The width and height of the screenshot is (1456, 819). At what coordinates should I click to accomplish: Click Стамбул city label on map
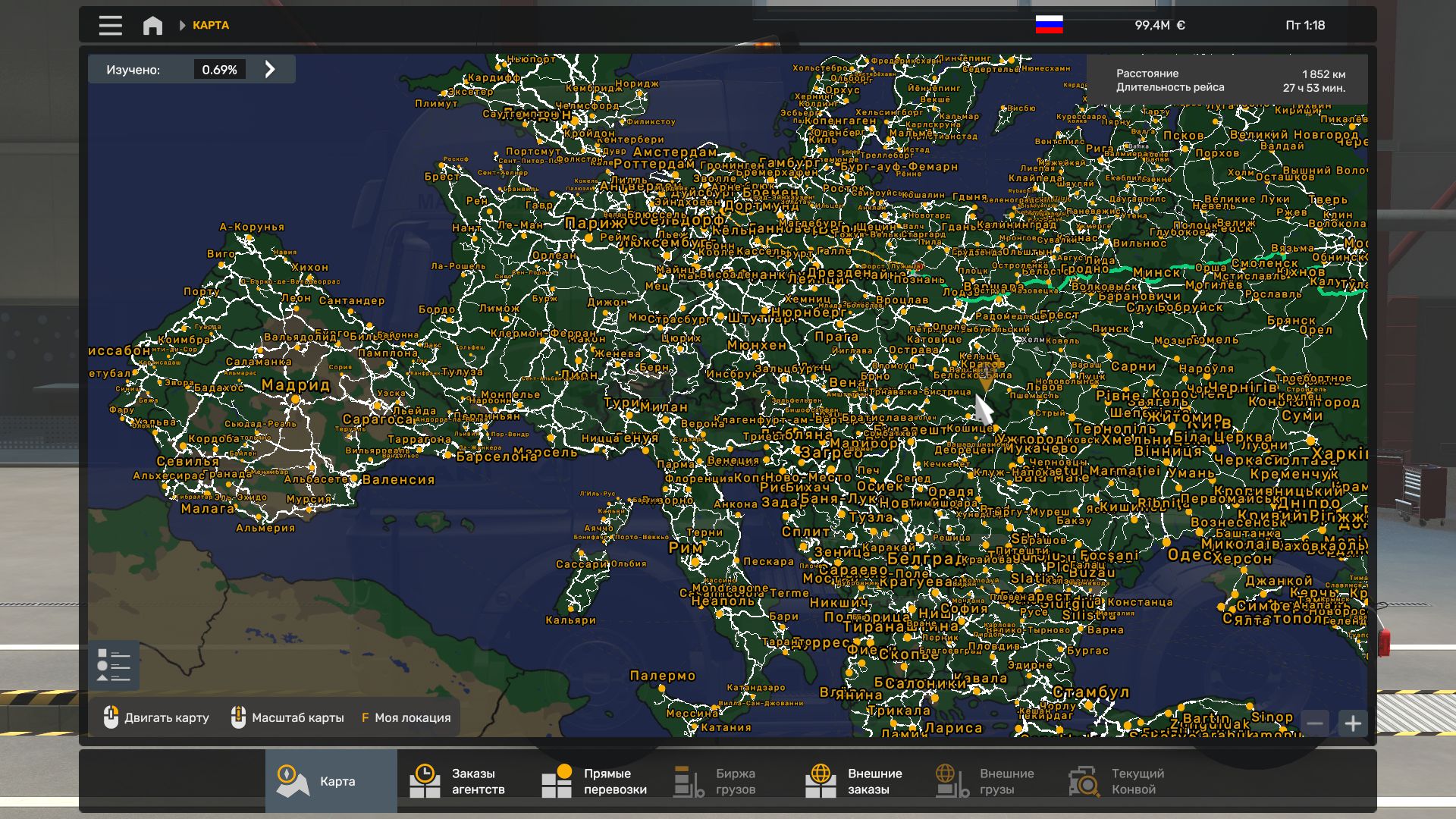tap(1091, 692)
